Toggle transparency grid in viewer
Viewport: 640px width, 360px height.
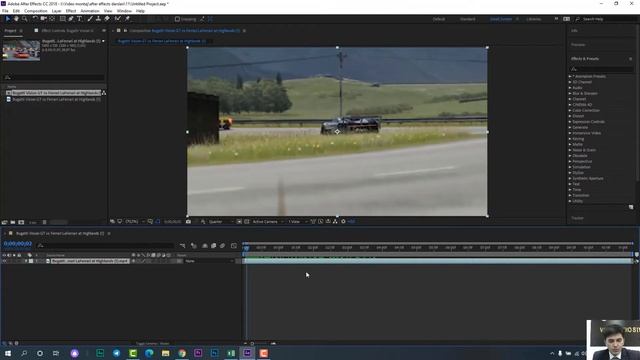[x=247, y=222]
